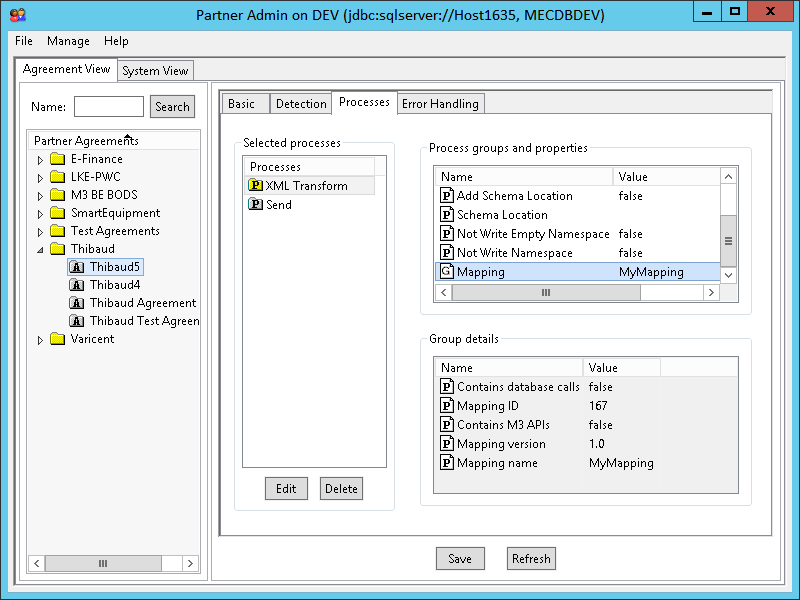
Task: Open the Manage menu
Action: point(68,41)
